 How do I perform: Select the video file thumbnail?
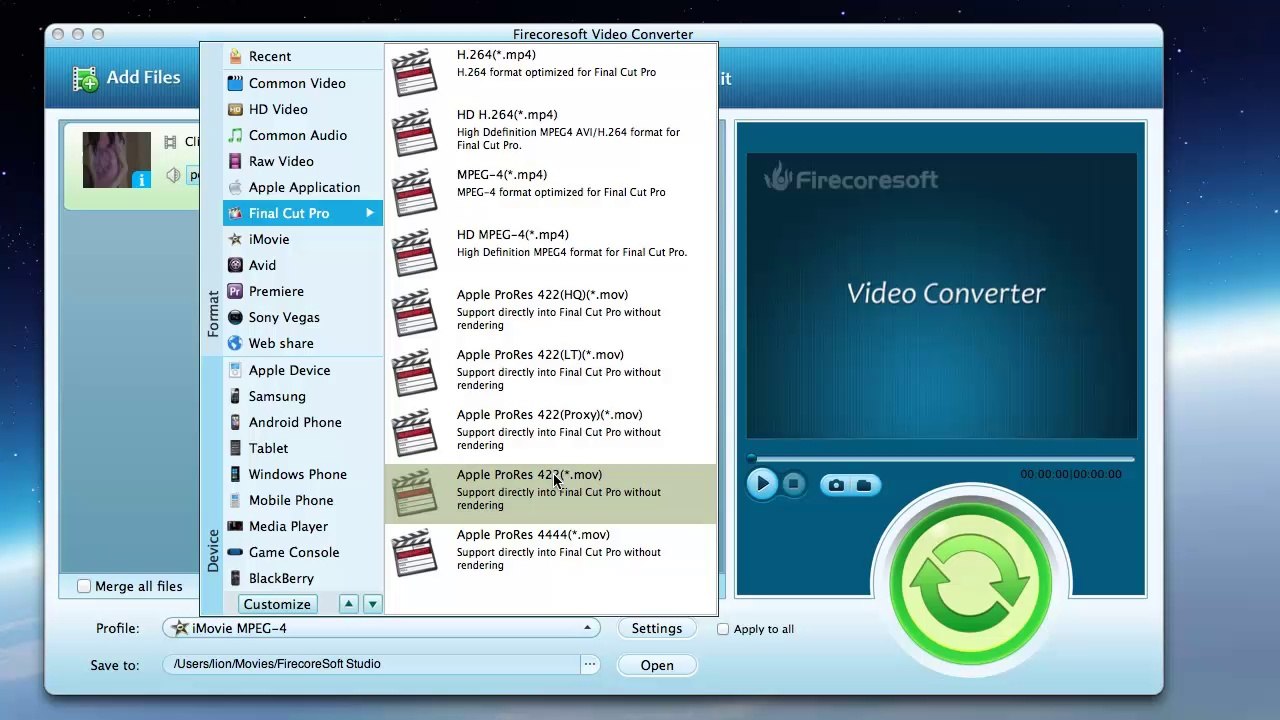pyautogui.click(x=116, y=160)
